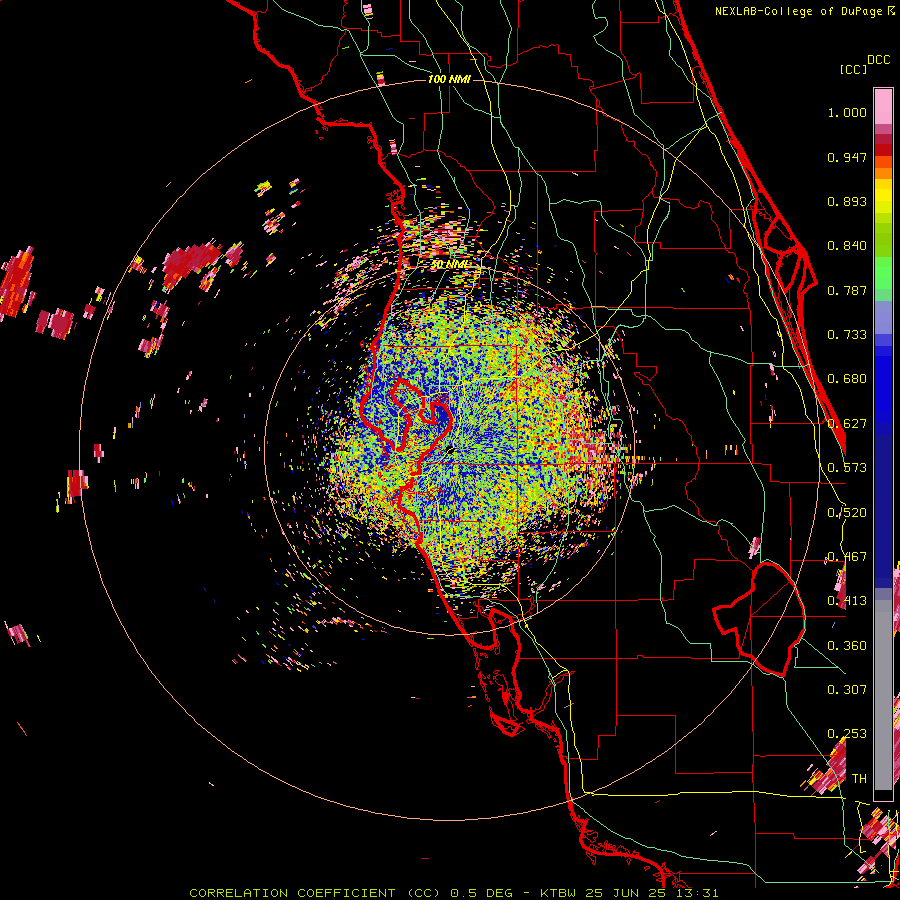Click the 50 NMI range ring label
Screen dimensions: 900x900
(x=451, y=265)
